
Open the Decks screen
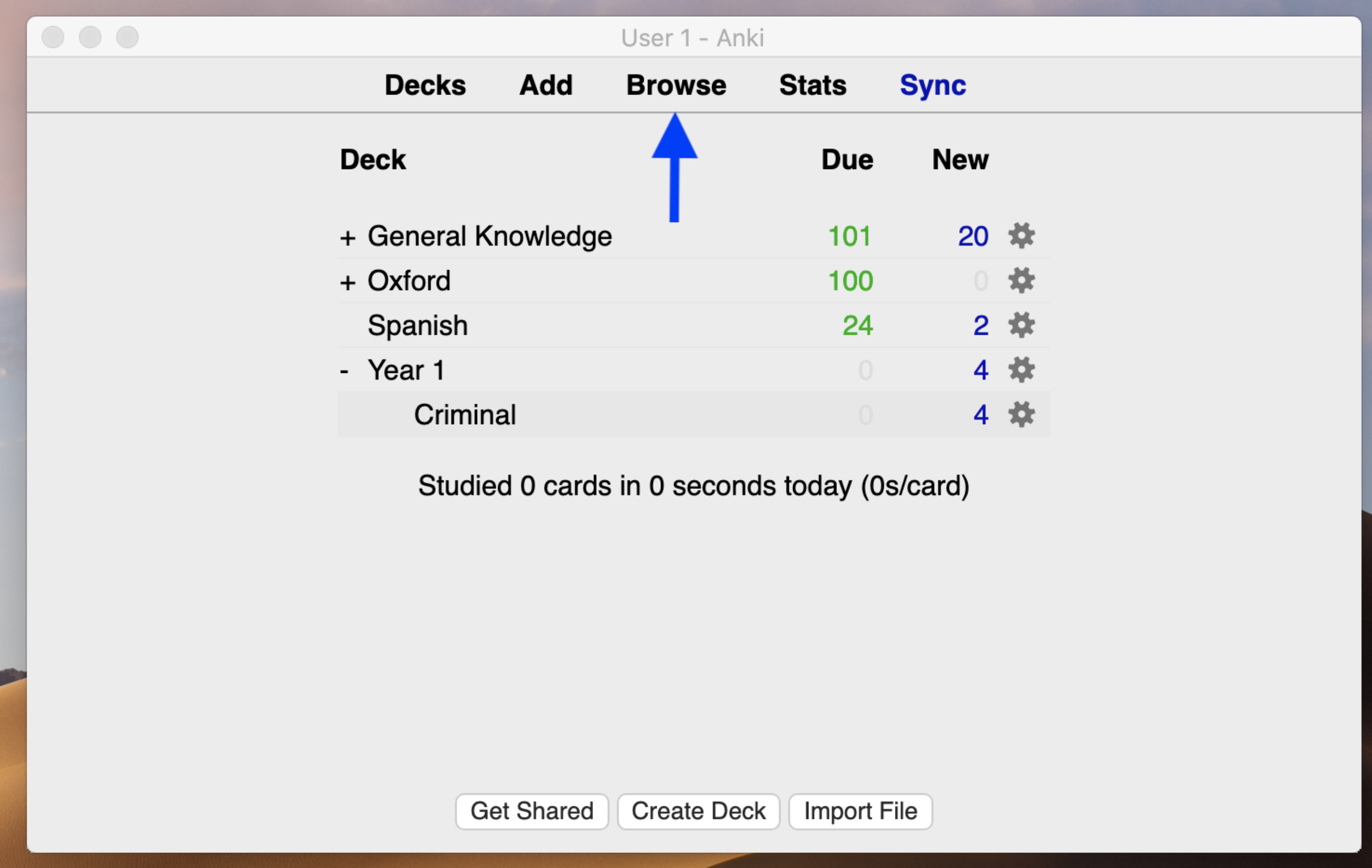click(425, 85)
